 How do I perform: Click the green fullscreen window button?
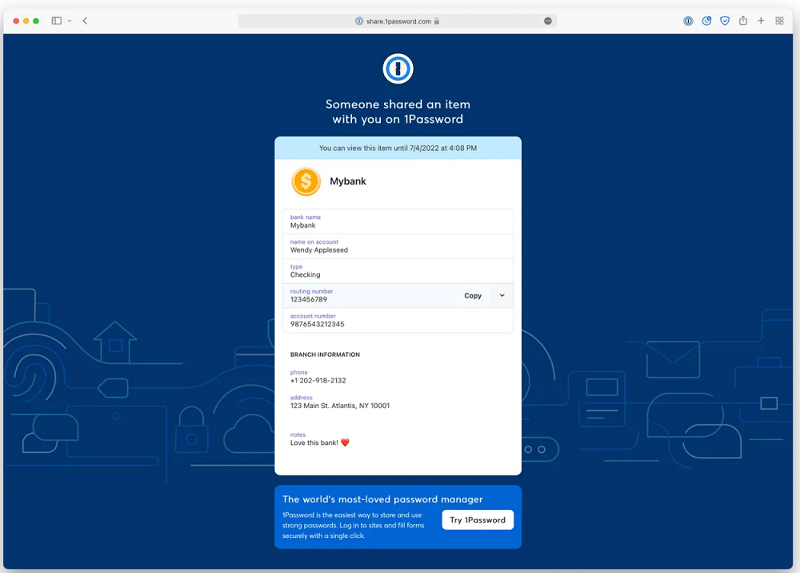36,21
